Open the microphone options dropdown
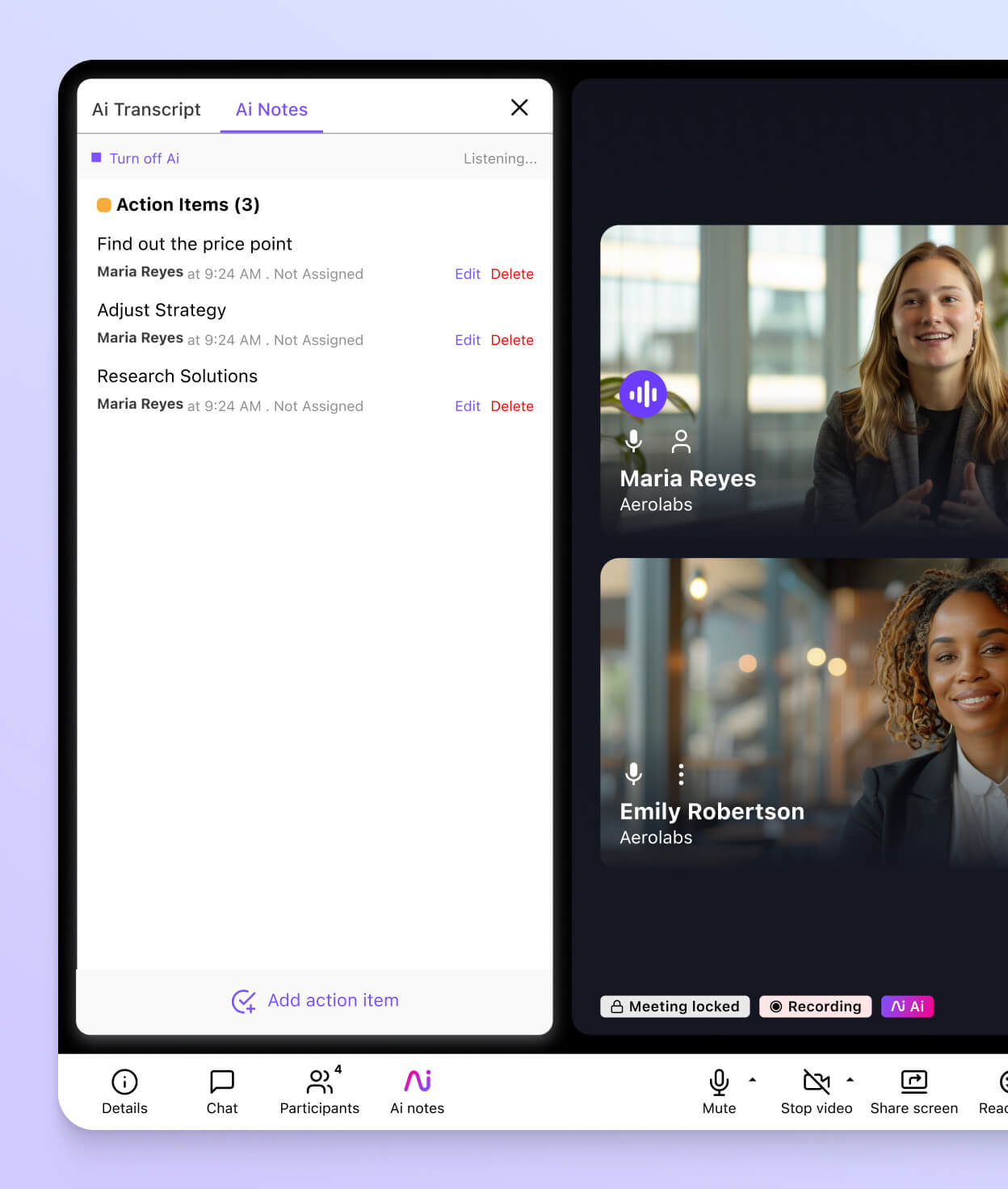The height and width of the screenshot is (1189, 1008). point(753,1079)
